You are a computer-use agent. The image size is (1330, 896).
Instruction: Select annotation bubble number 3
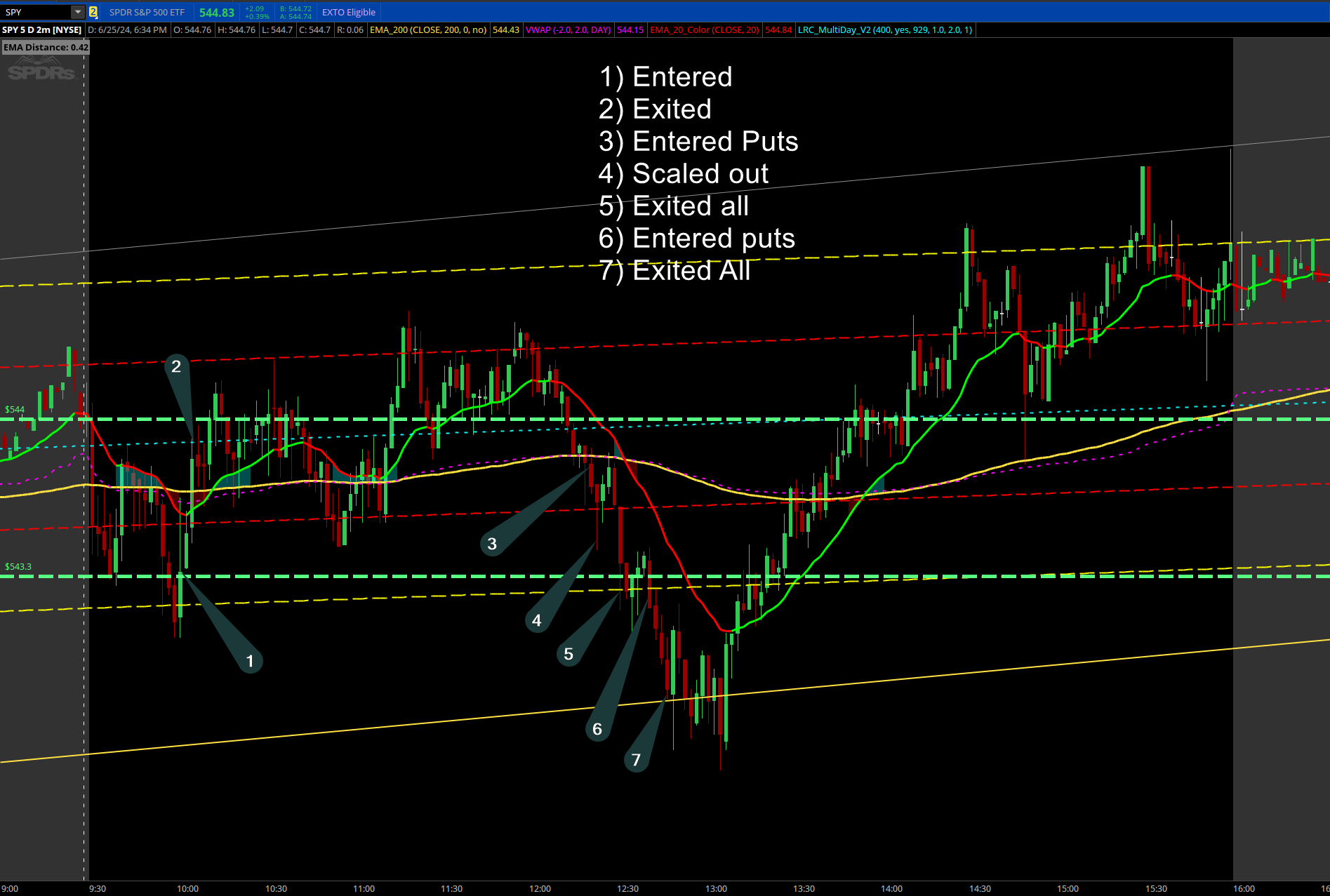pyautogui.click(x=492, y=543)
